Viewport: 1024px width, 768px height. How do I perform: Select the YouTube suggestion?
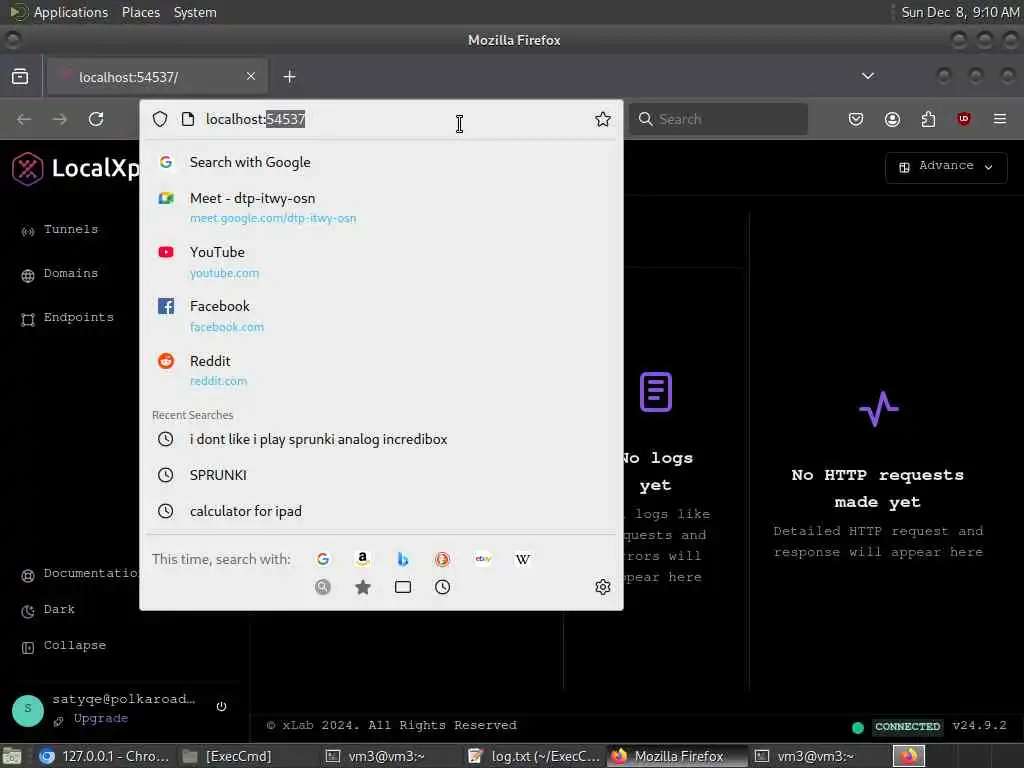pos(381,261)
